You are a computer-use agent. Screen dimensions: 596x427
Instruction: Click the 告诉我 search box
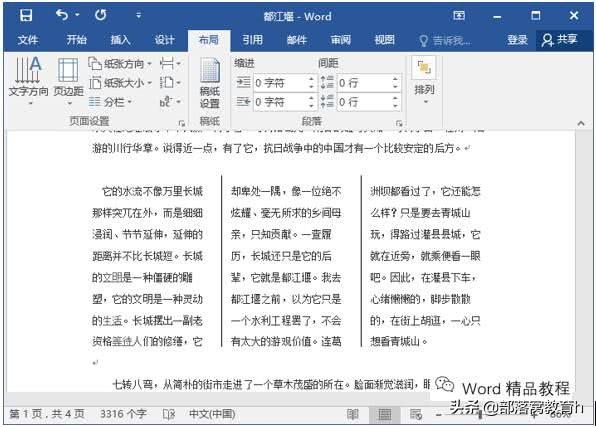coord(445,40)
